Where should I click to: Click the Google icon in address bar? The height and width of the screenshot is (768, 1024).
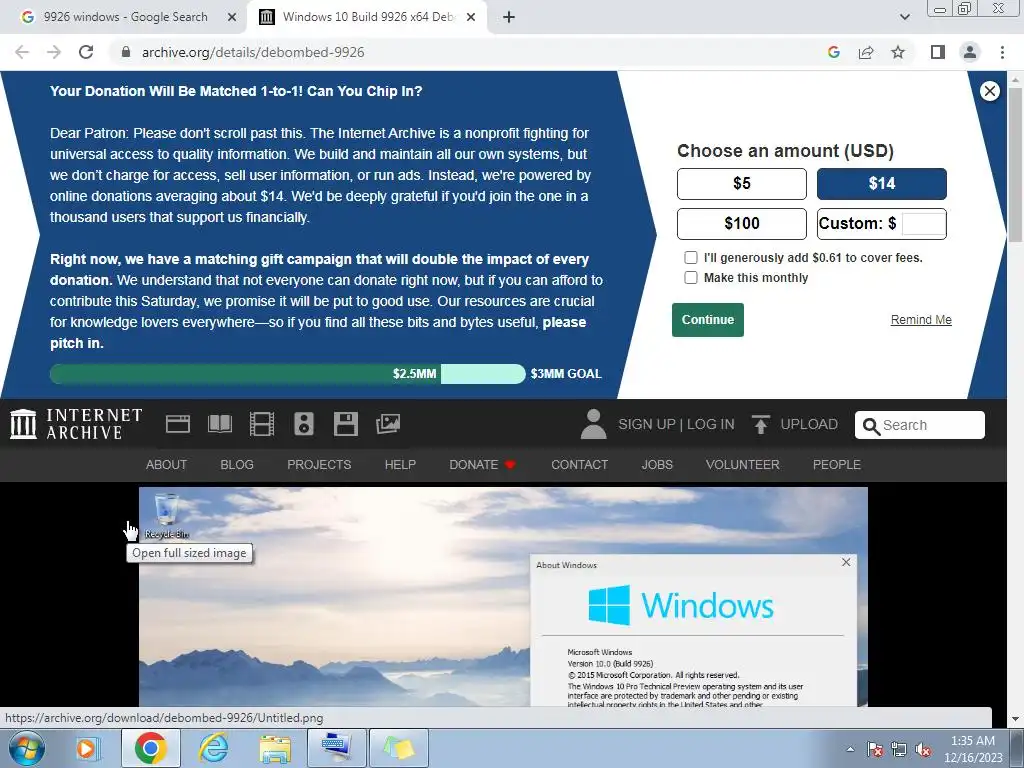833,52
